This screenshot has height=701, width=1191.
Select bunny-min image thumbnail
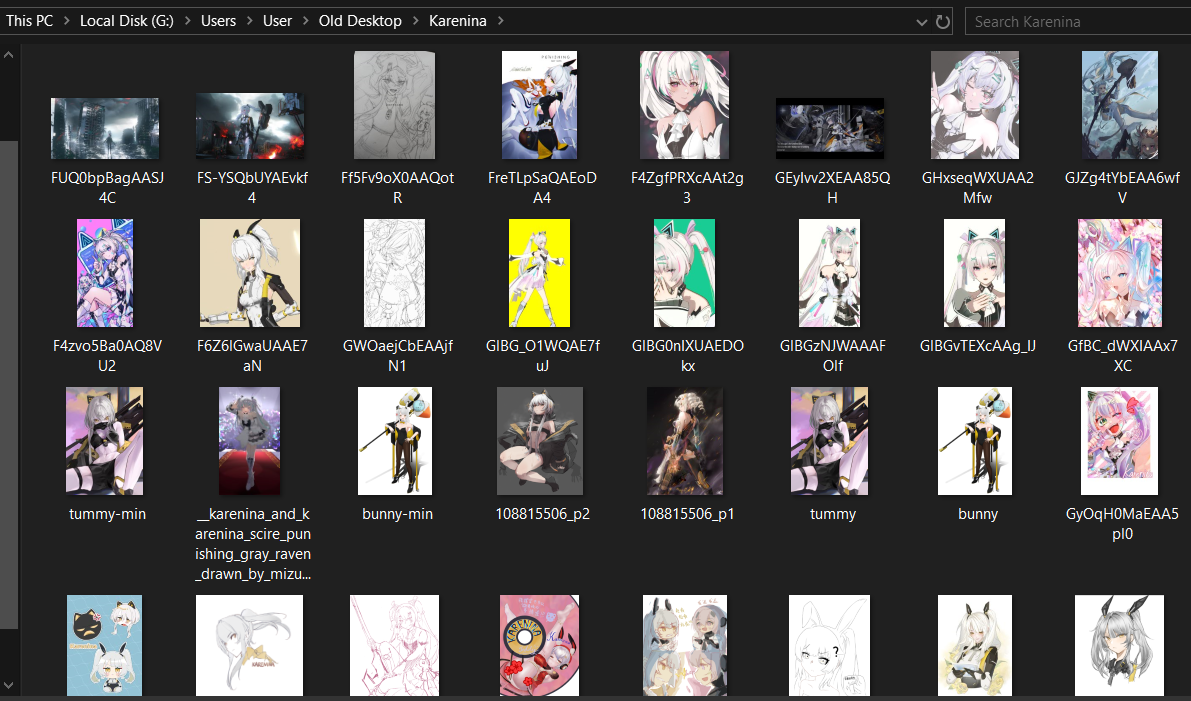395,440
